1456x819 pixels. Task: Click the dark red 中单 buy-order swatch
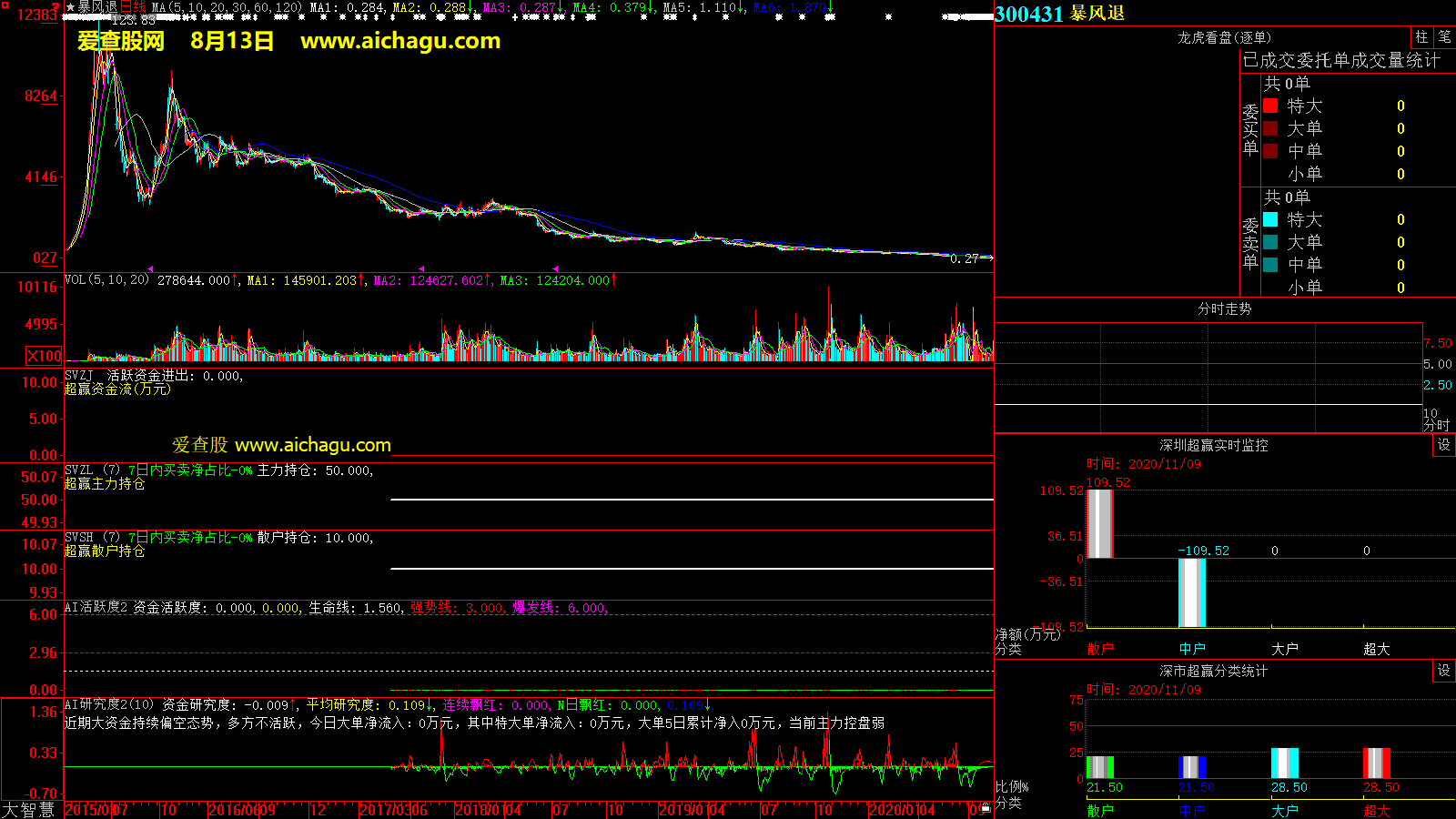click(1270, 151)
